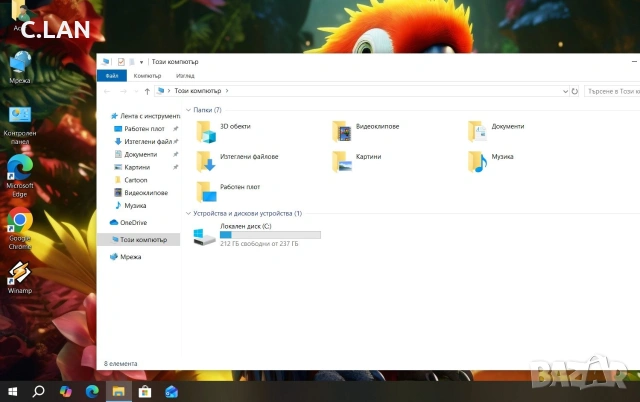This screenshot has height=402, width=640.
Task: Open the Изтеглени файлове folder
Action: point(237,162)
